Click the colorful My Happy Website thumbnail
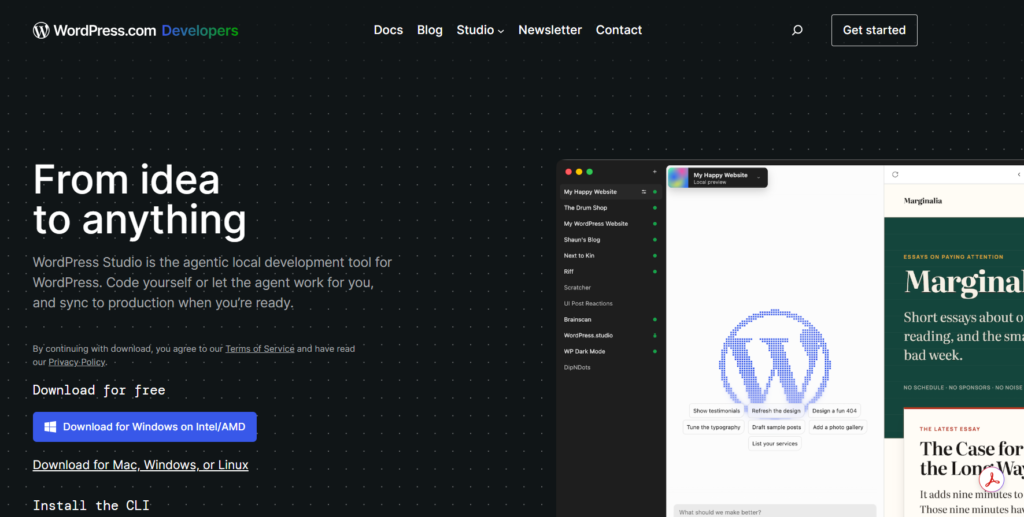The width and height of the screenshot is (1024, 517). (x=678, y=178)
